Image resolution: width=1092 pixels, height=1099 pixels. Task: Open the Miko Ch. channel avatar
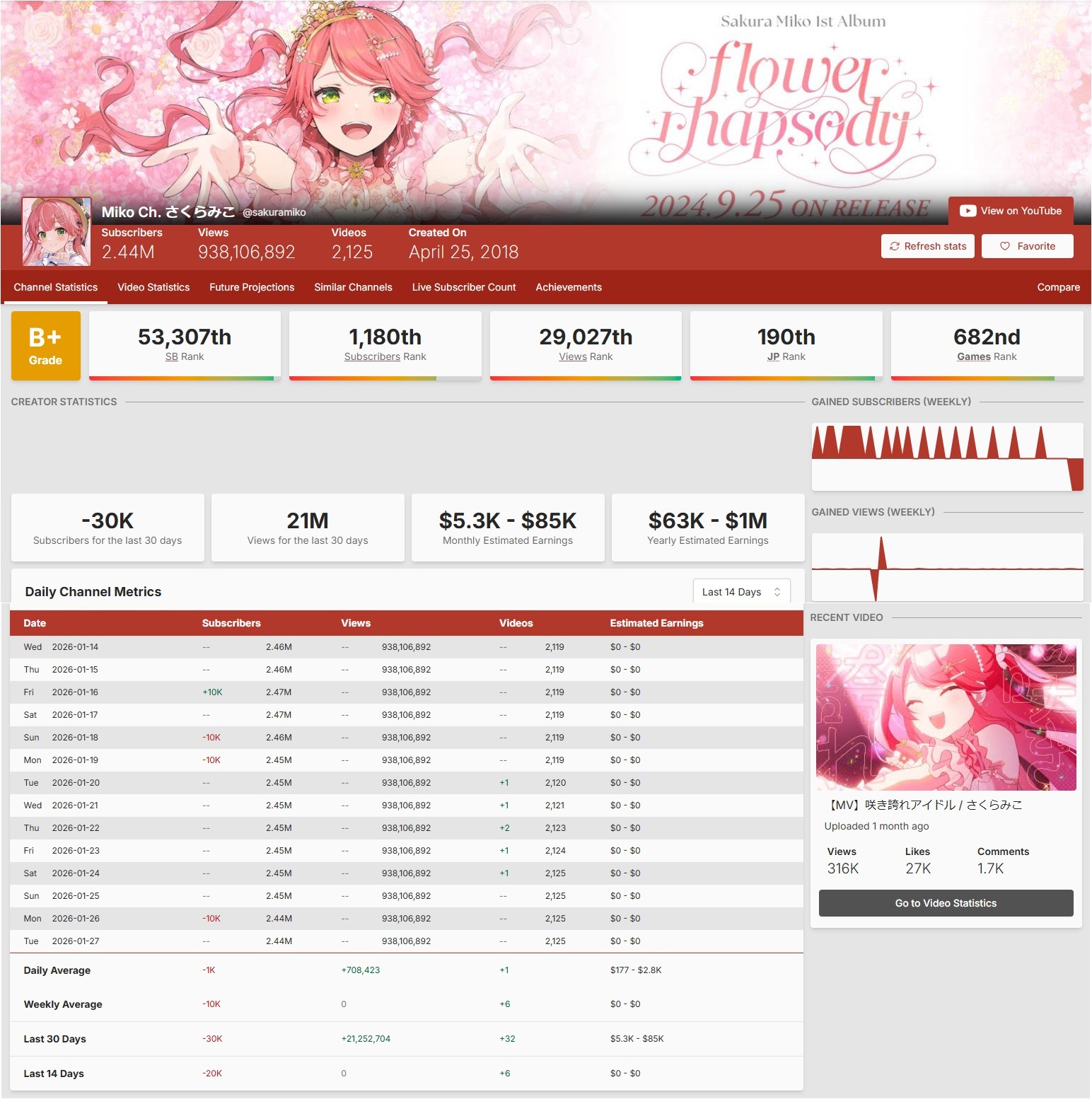tap(57, 231)
